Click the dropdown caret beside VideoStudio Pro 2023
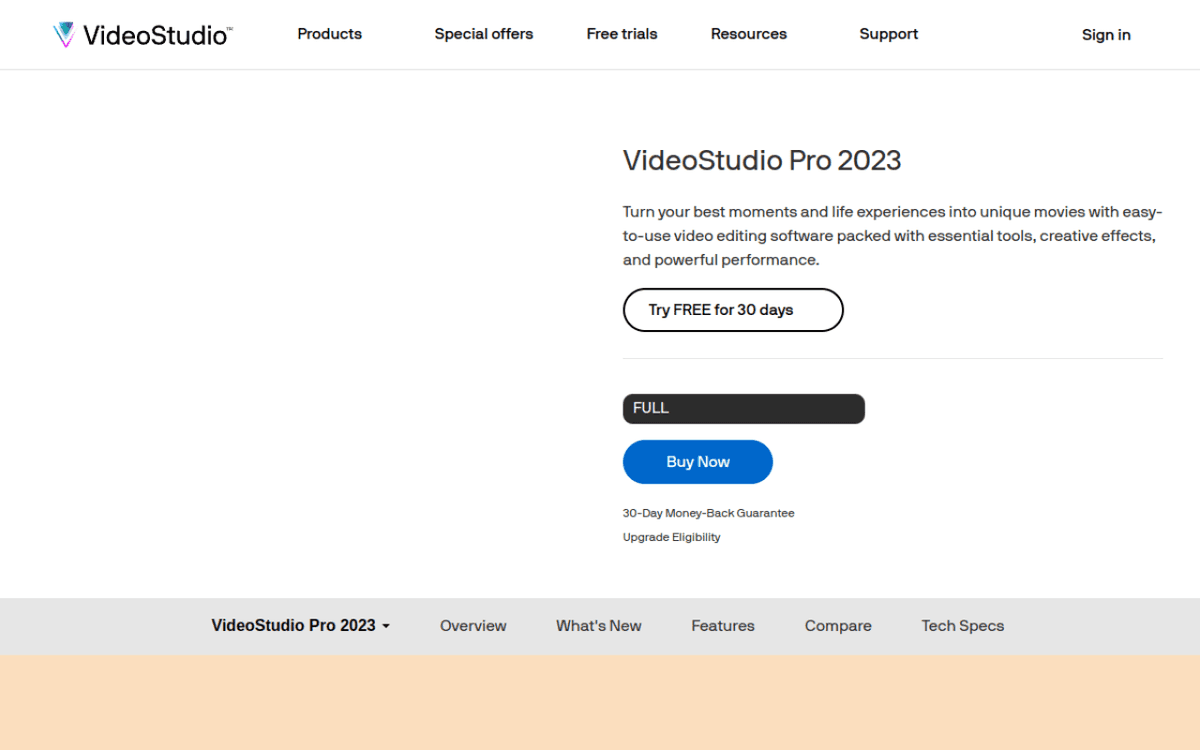The height and width of the screenshot is (750, 1200). [386, 626]
